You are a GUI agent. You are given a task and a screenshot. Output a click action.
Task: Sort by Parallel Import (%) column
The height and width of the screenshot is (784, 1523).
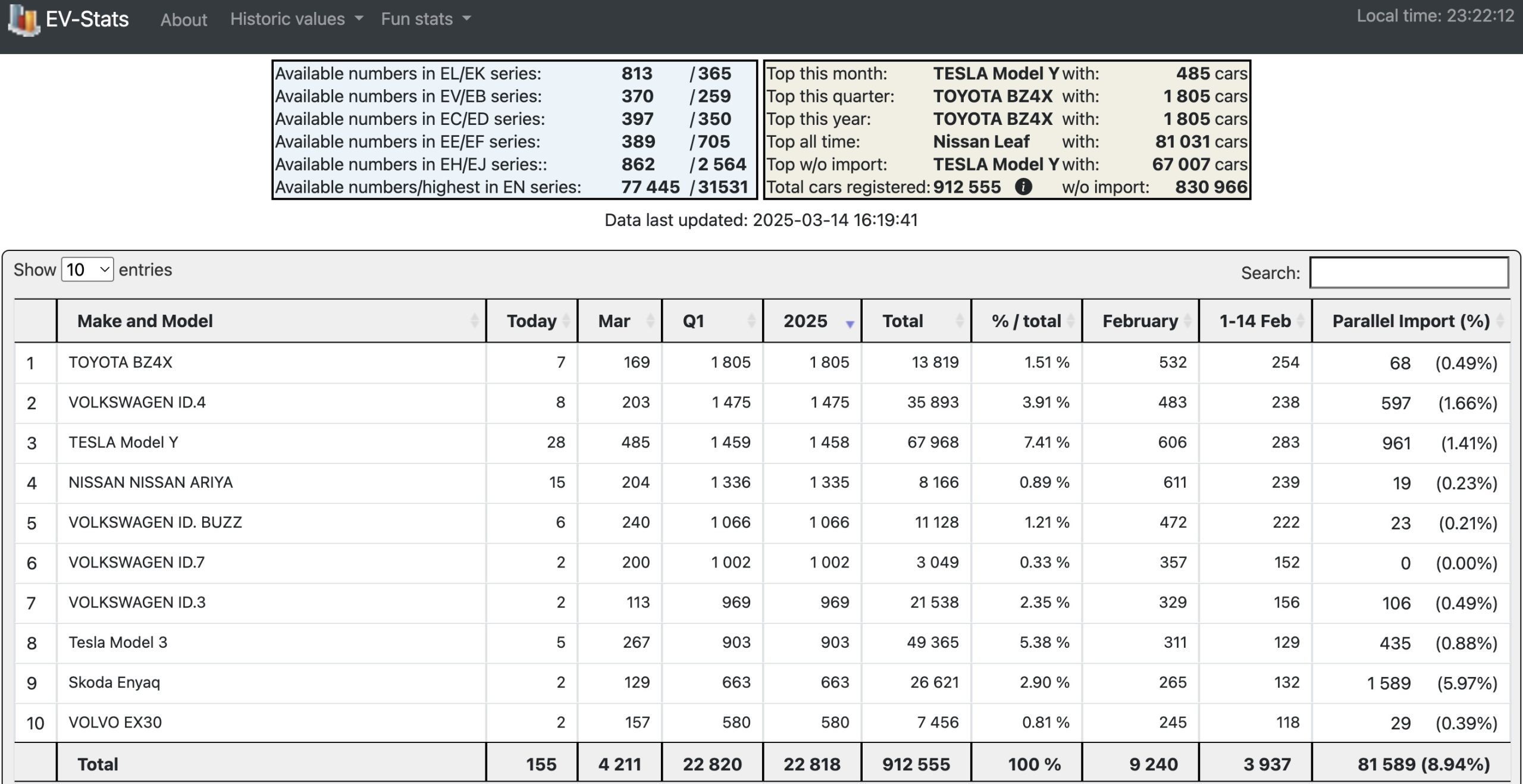1411,321
